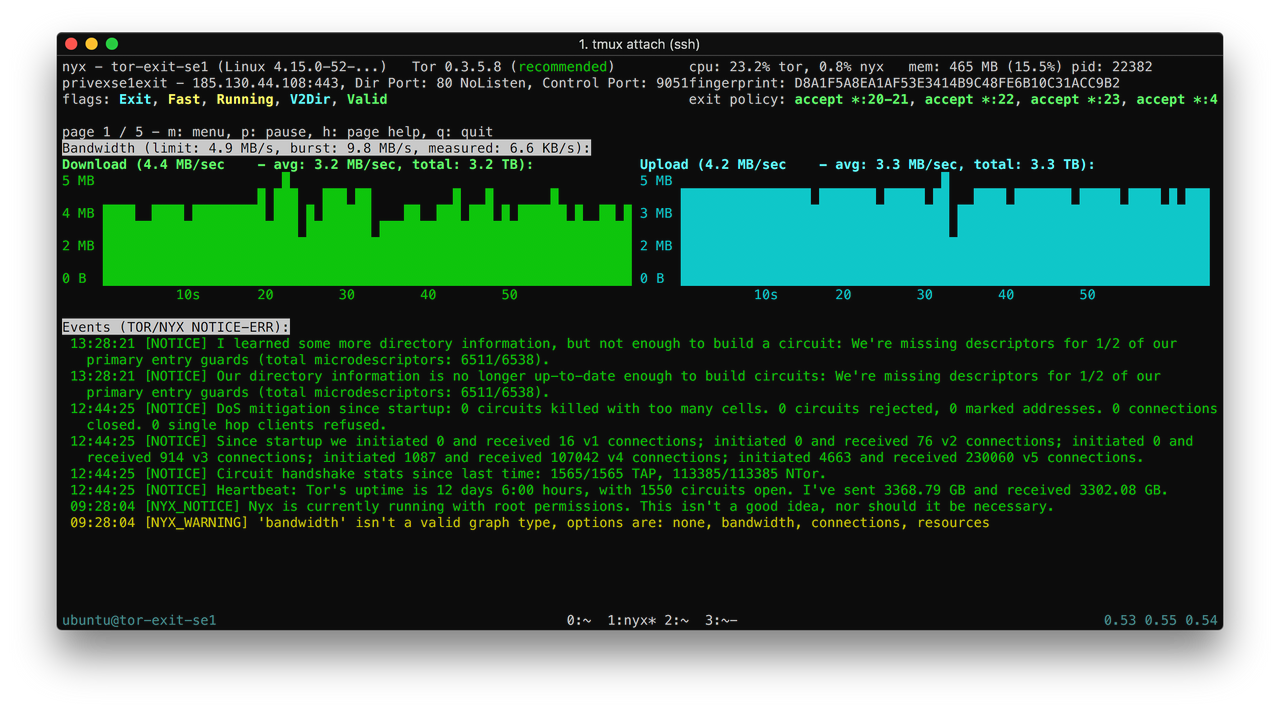Click the 'Our directory information is no longer' notice
This screenshot has height=711, width=1280.
[615, 384]
